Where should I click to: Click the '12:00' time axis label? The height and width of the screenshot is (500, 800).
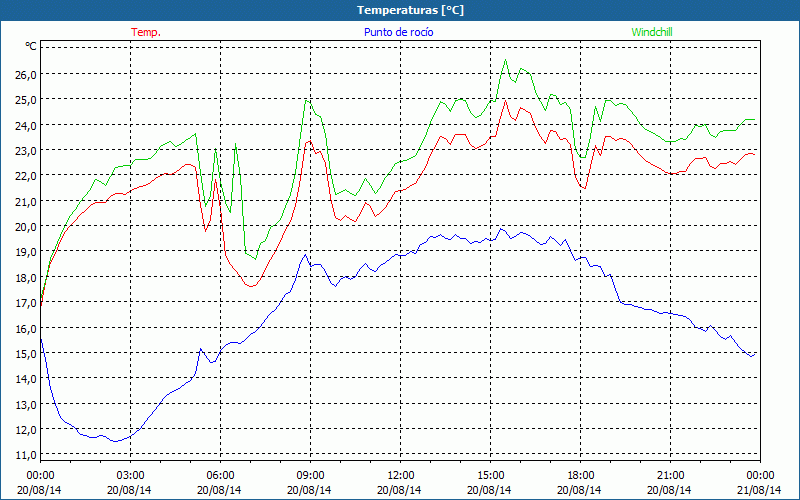tap(401, 476)
